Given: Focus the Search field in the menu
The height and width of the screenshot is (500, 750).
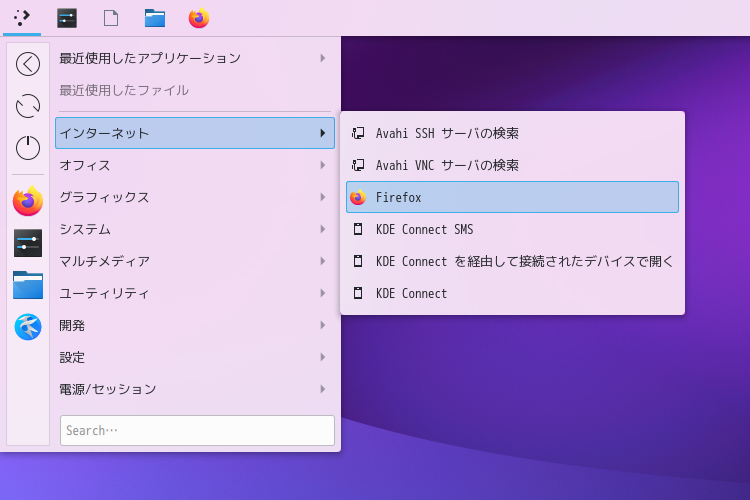Looking at the screenshot, I should 197,431.
